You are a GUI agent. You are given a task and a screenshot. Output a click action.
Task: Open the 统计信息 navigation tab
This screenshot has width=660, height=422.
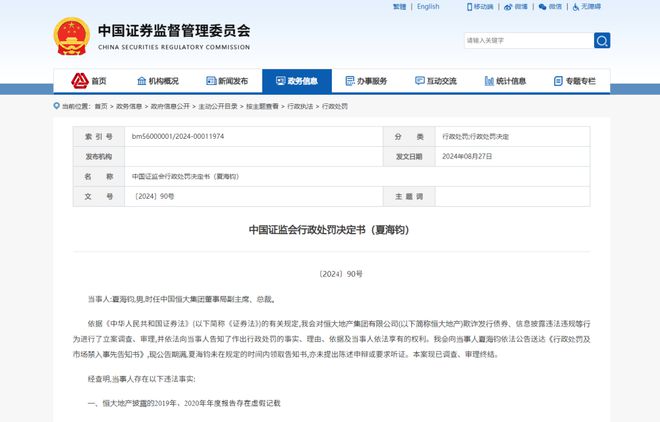(x=505, y=81)
